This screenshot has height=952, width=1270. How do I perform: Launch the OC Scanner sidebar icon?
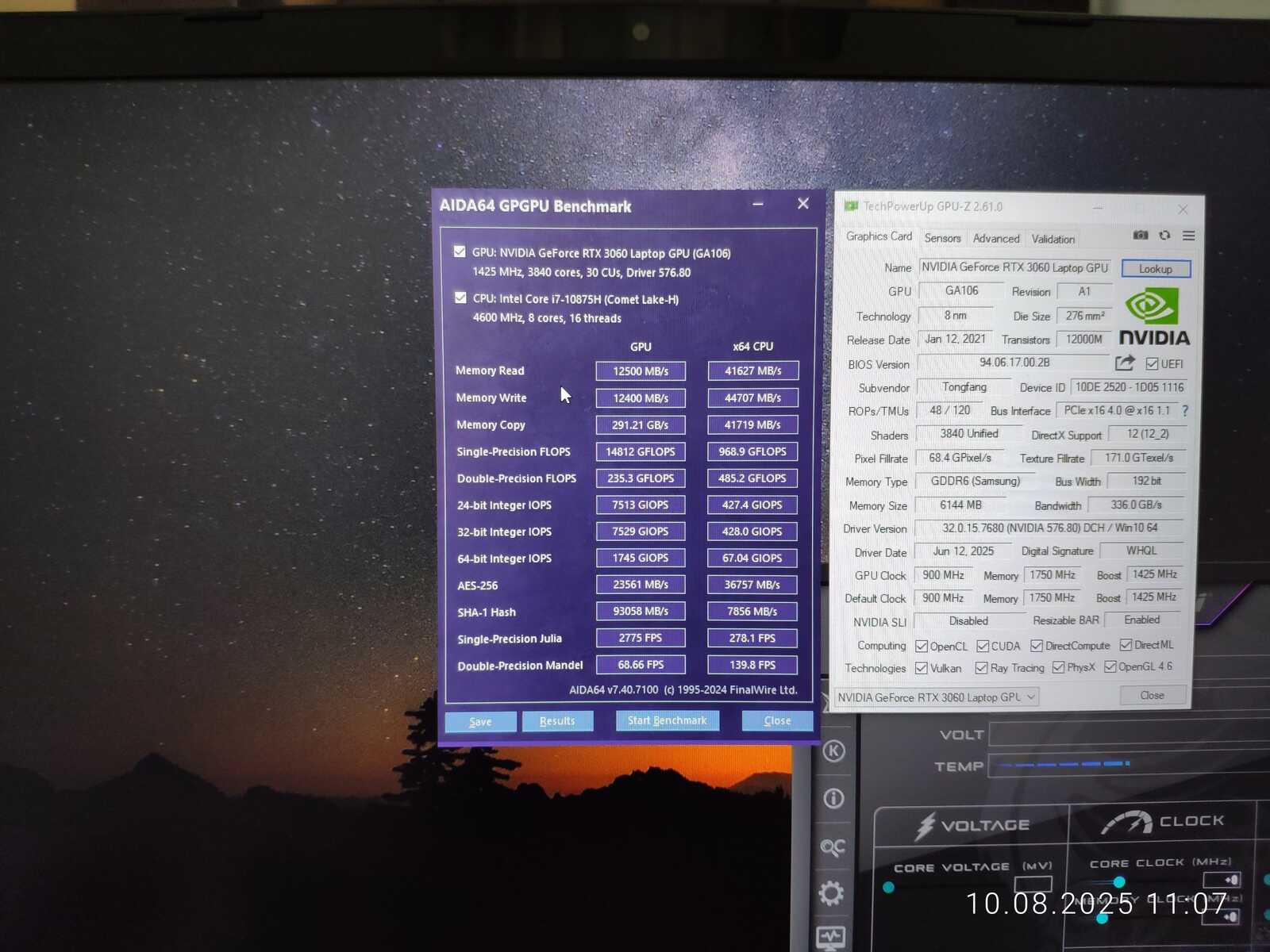pos(833,847)
